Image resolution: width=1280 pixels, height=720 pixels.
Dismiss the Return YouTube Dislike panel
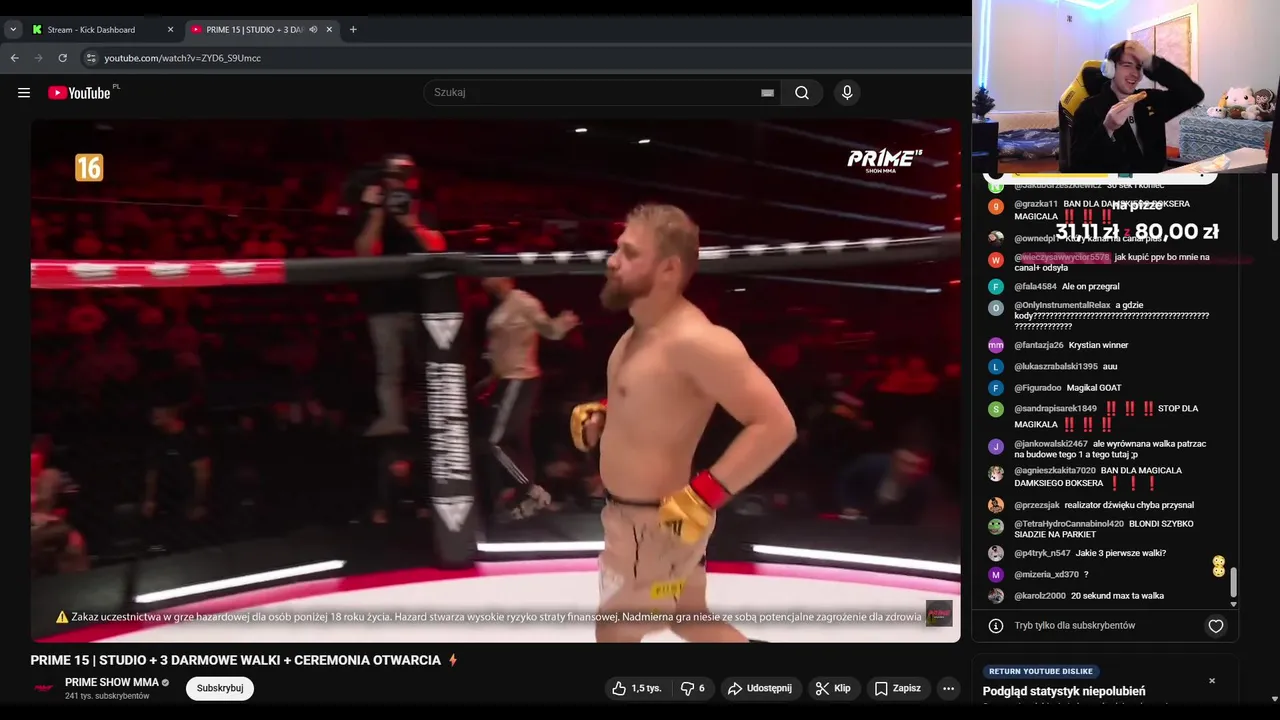click(x=1212, y=681)
